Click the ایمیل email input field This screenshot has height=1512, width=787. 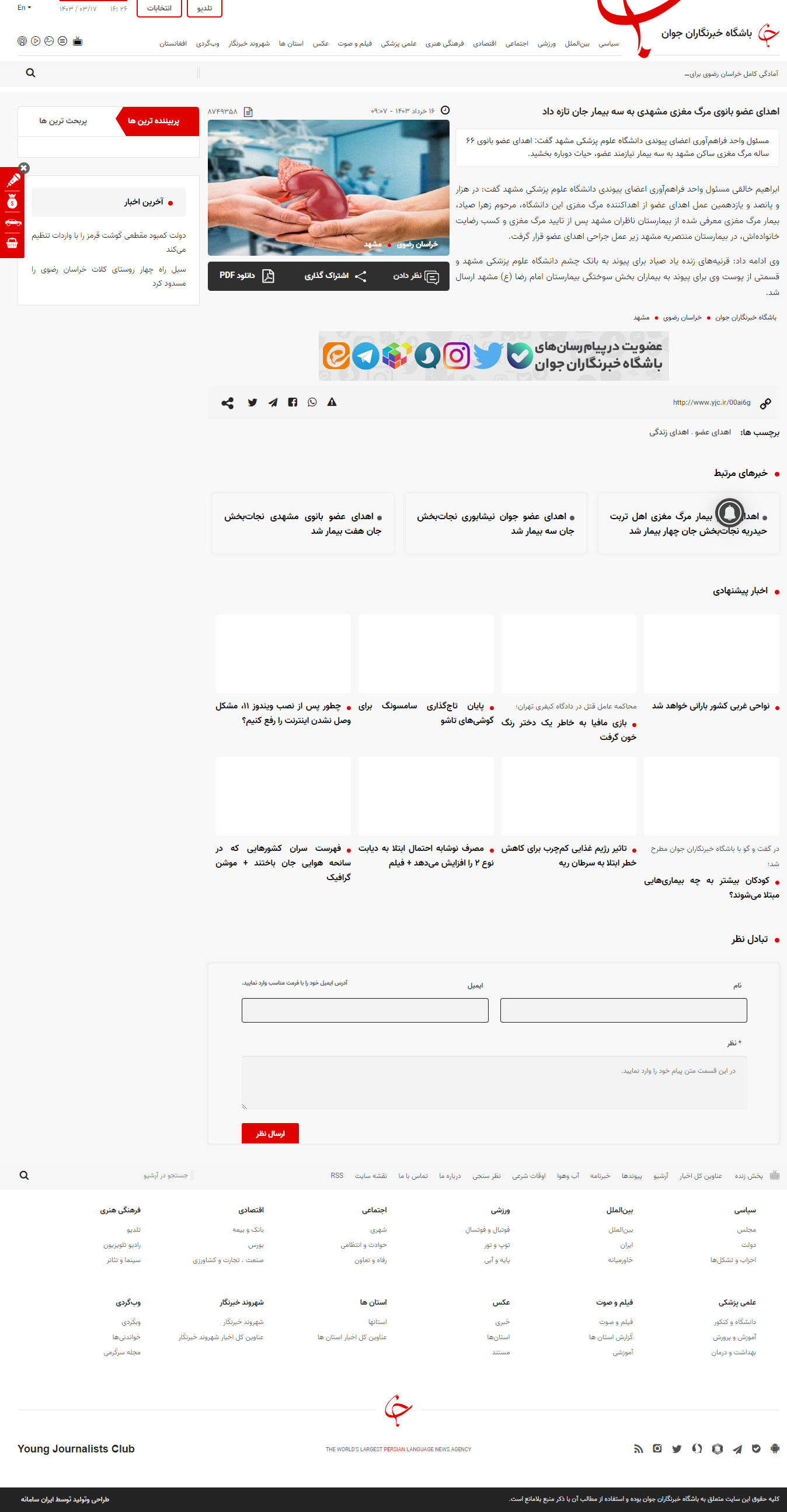click(x=365, y=1010)
